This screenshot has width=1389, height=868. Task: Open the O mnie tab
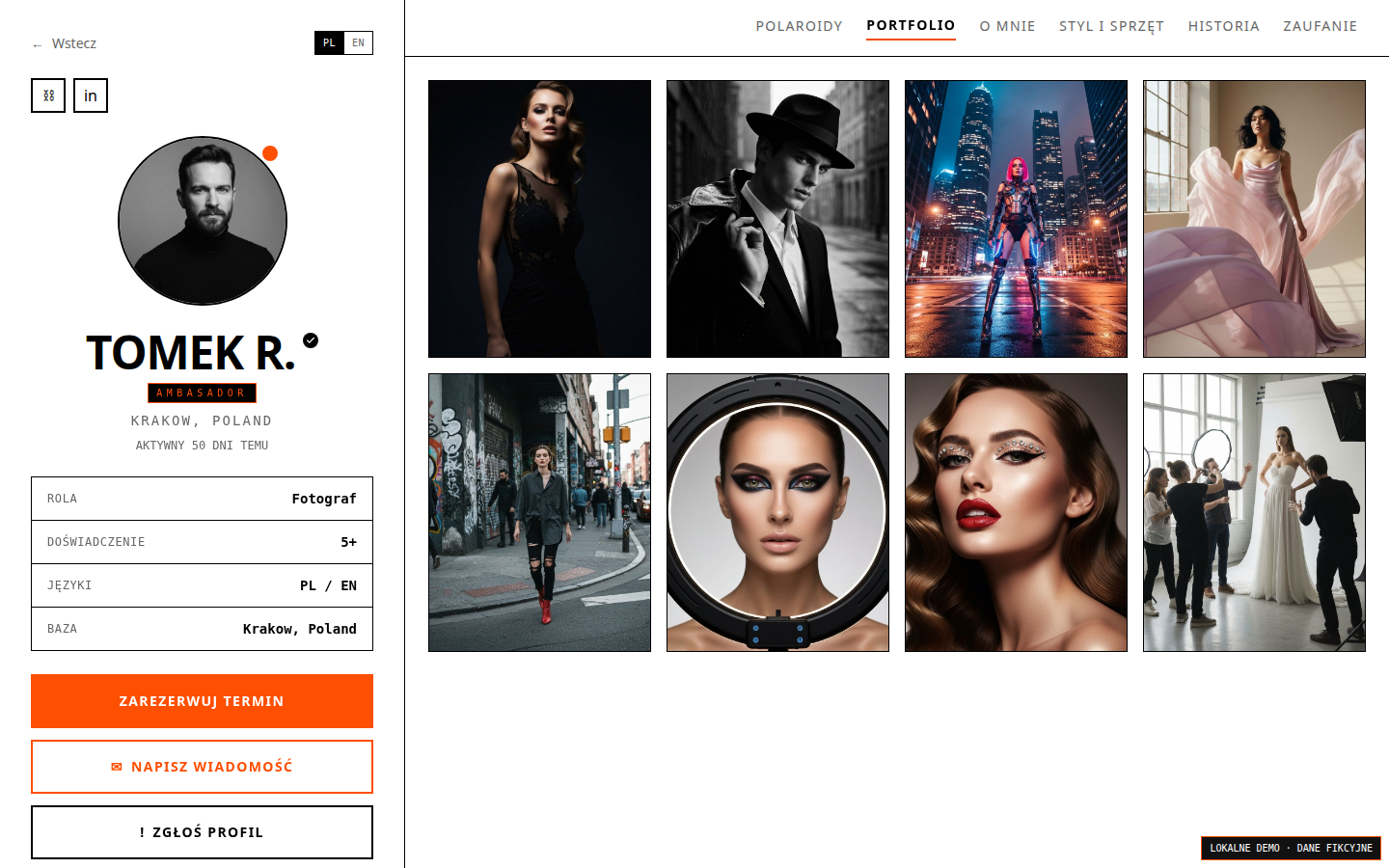coord(1007,26)
